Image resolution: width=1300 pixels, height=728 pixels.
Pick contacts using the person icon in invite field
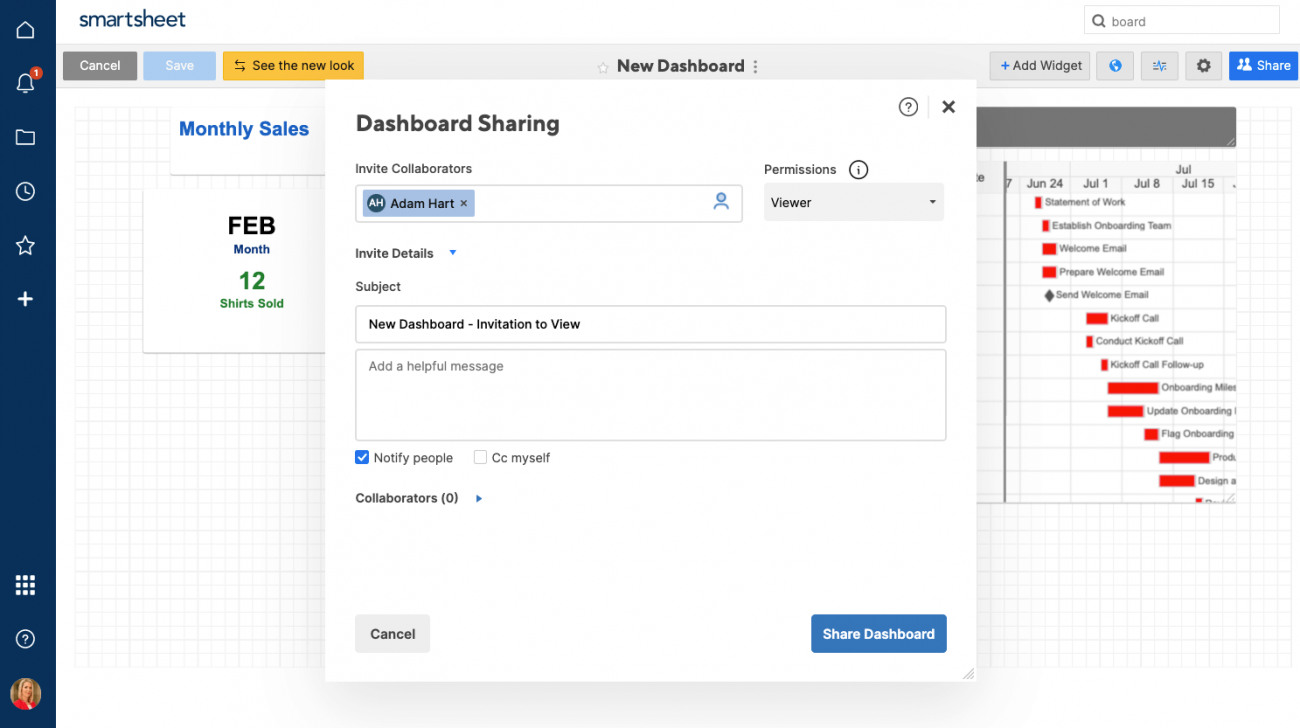coord(721,201)
